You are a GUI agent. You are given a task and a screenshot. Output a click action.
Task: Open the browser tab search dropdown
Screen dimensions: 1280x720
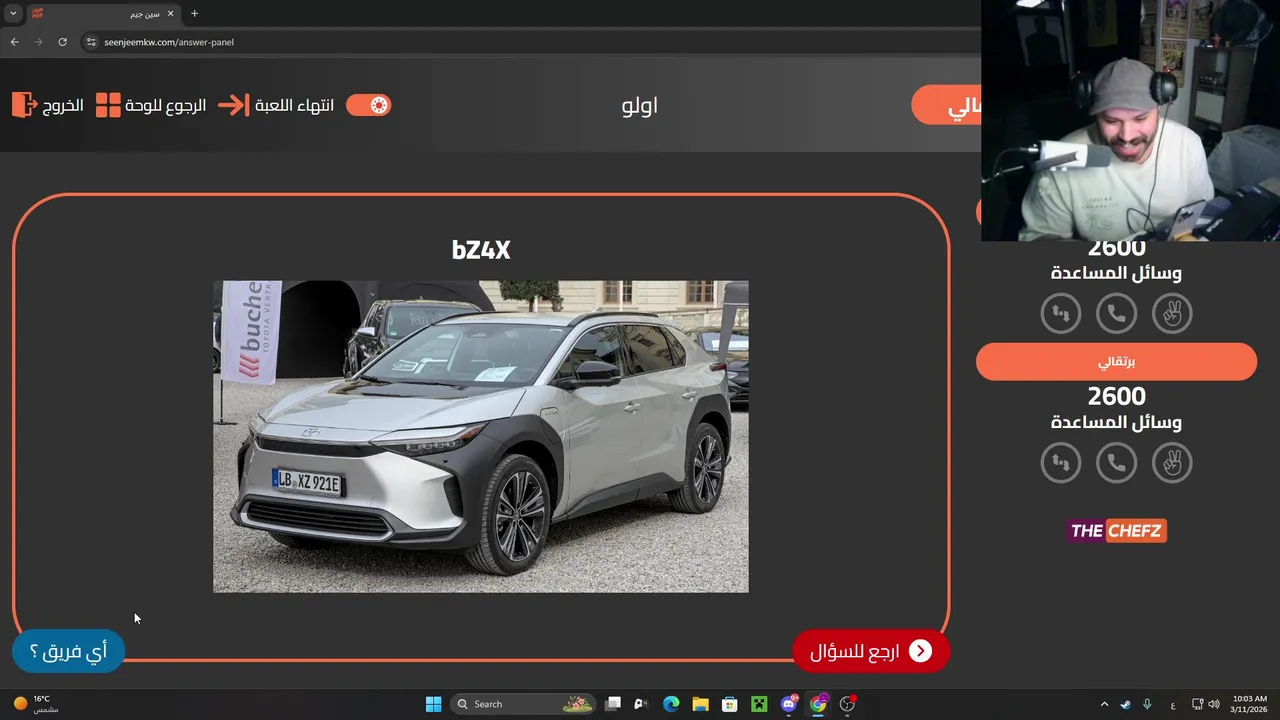point(13,14)
